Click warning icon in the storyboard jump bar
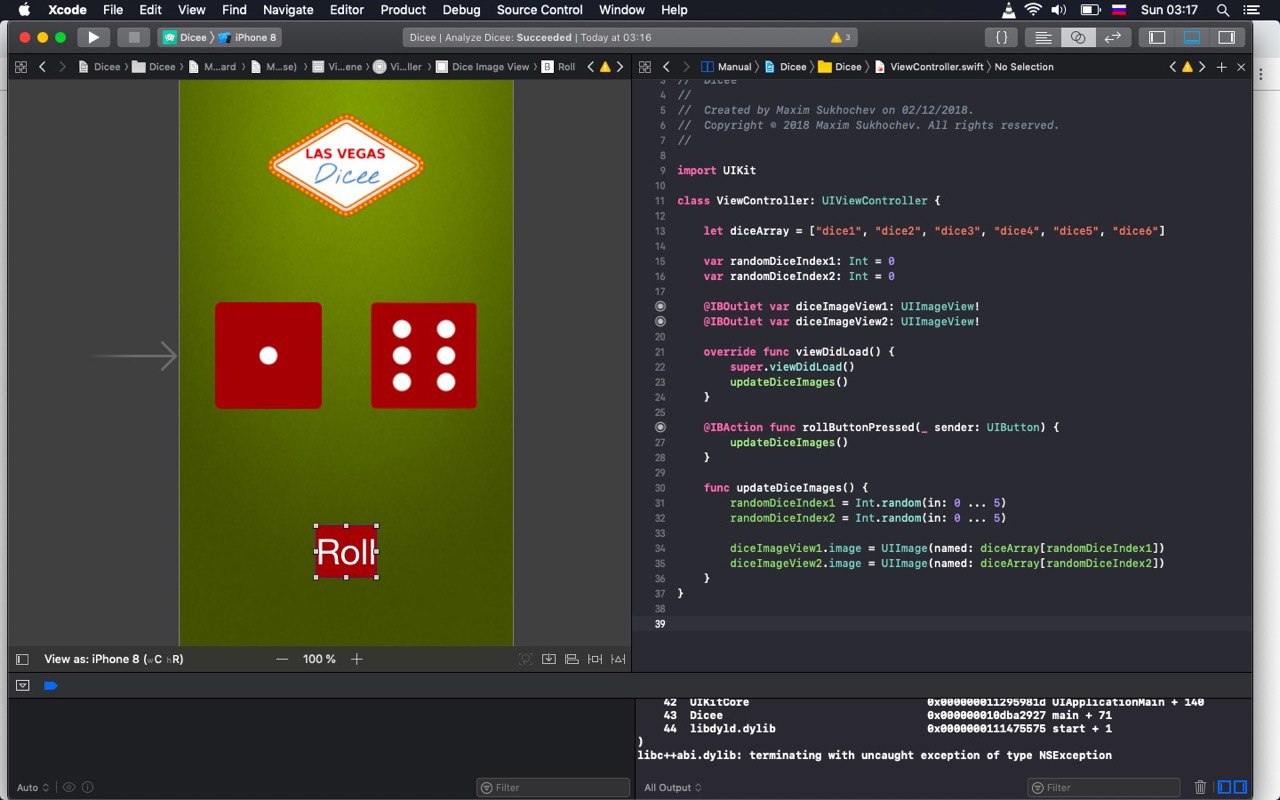Viewport: 1280px width, 800px height. pyautogui.click(x=605, y=67)
